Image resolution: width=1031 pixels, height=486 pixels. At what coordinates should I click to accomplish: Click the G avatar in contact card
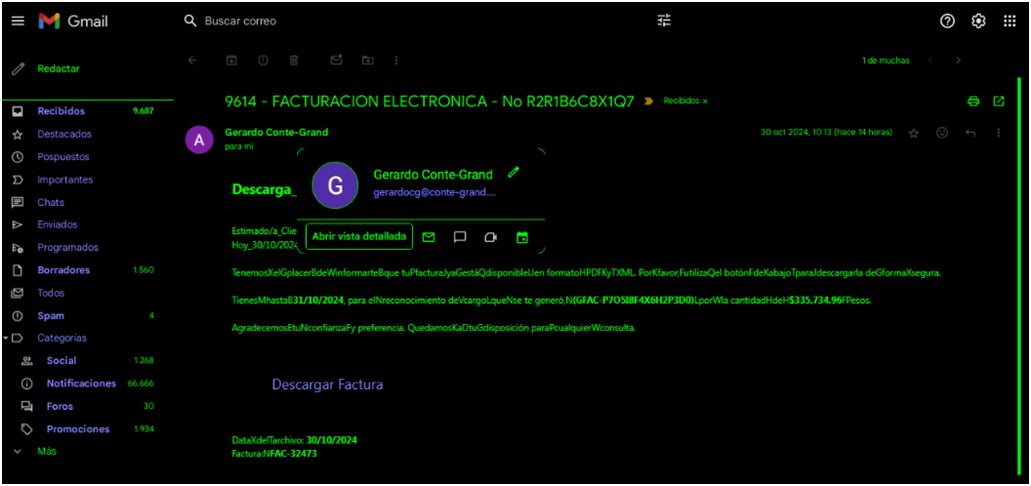[x=335, y=186]
